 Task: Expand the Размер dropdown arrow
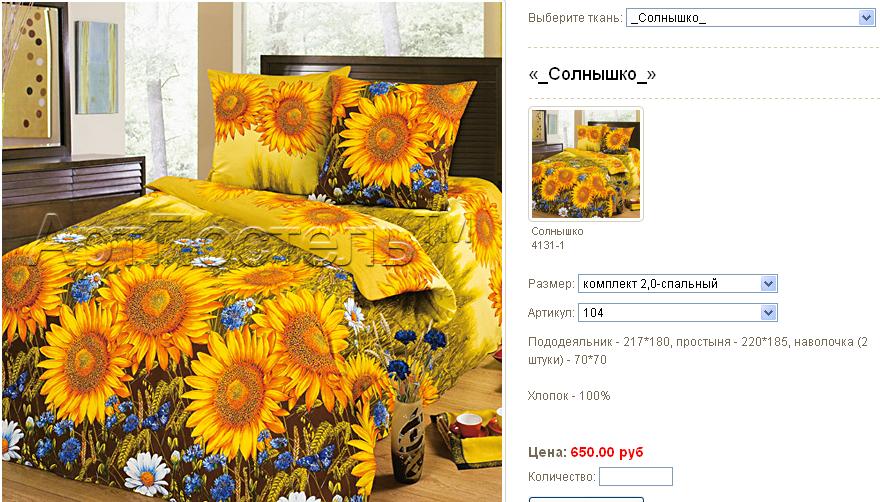point(768,284)
